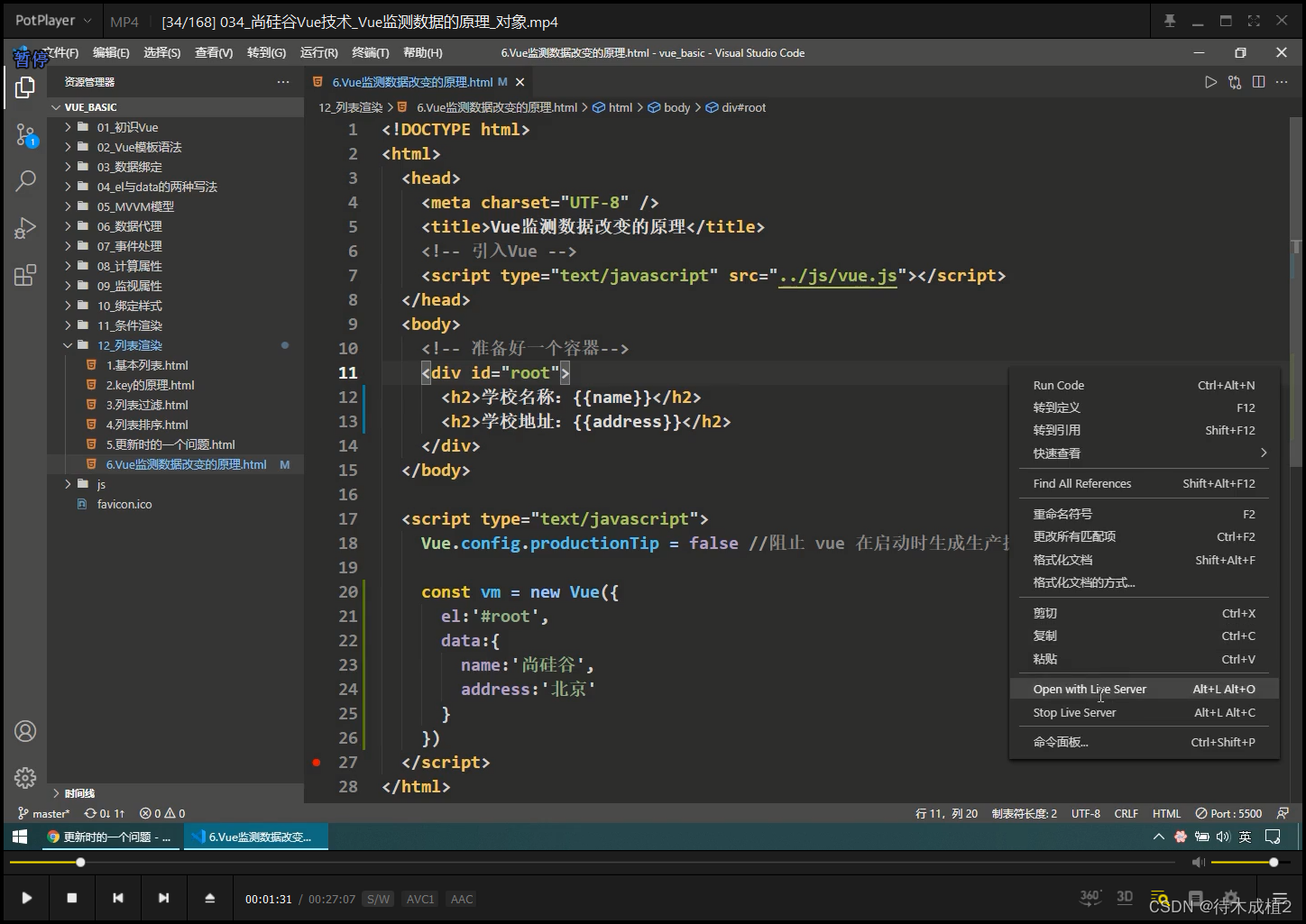Click the Open Changes compare icon

(1235, 82)
